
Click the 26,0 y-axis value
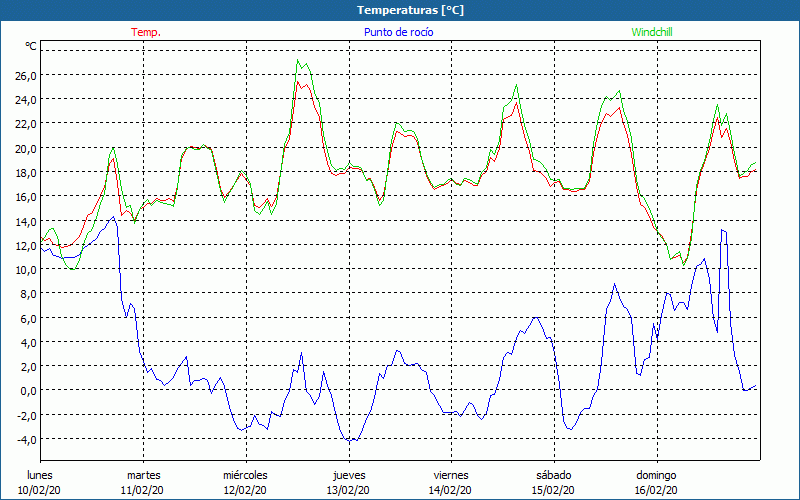(x=26, y=76)
